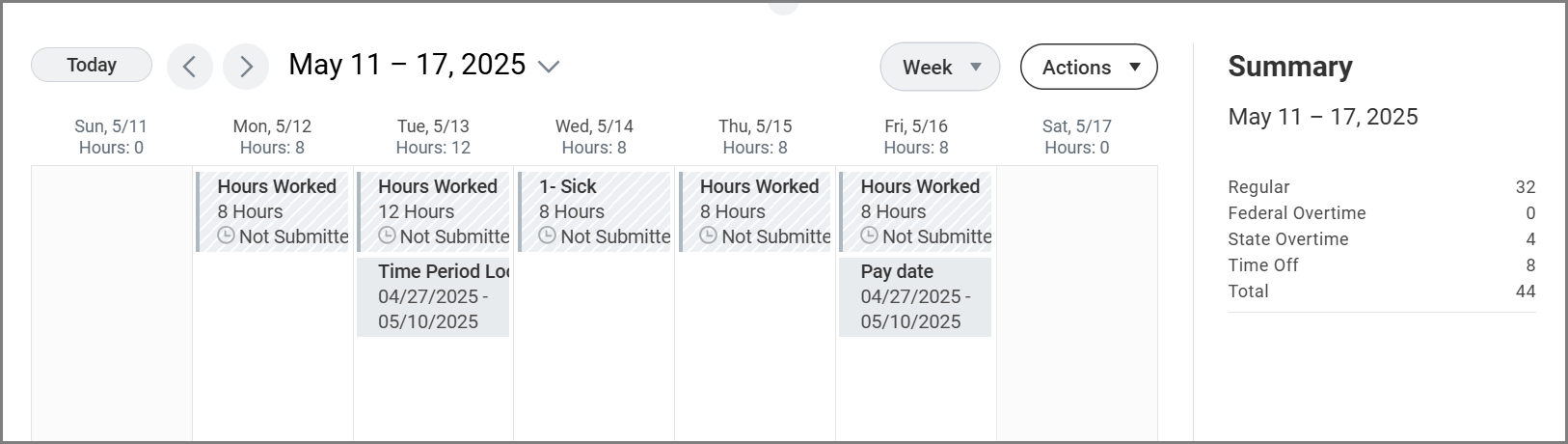Select the Time Period Lockout event
Screen dimensions: 1568x444
click(x=433, y=297)
